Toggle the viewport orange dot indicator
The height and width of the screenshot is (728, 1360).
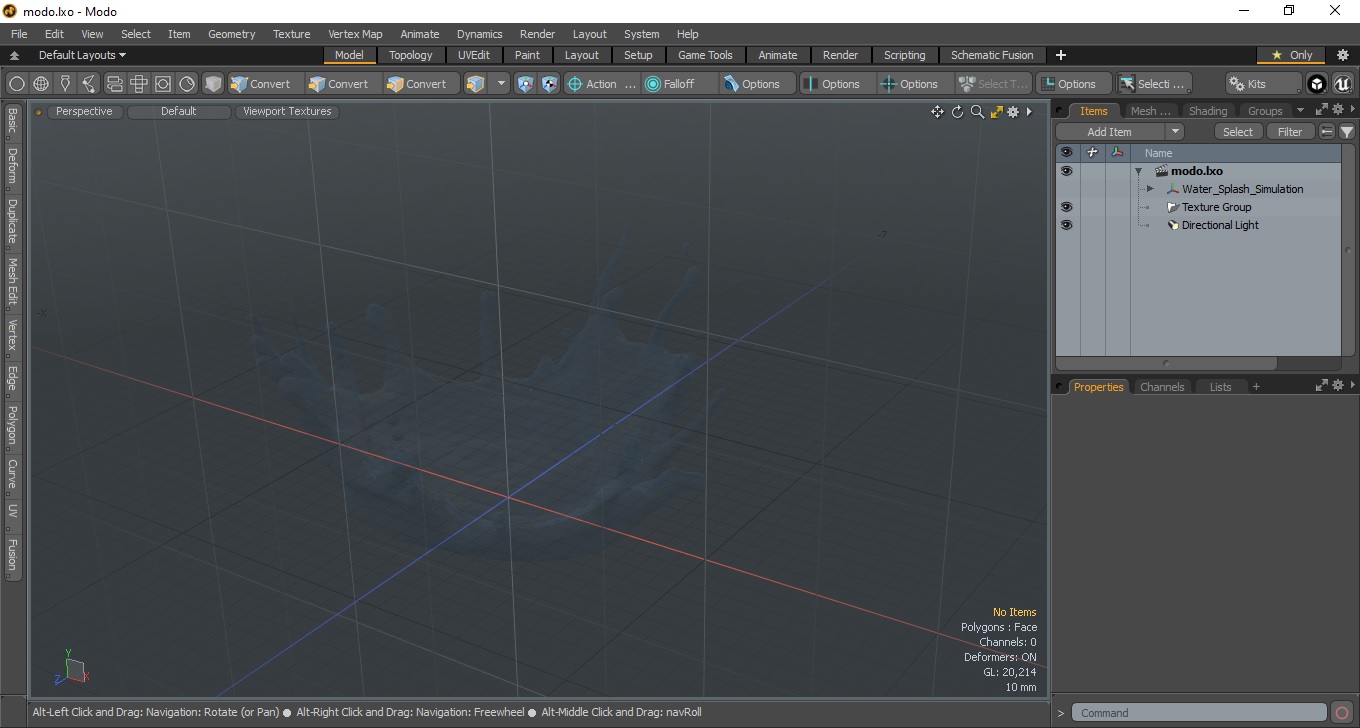coord(39,112)
